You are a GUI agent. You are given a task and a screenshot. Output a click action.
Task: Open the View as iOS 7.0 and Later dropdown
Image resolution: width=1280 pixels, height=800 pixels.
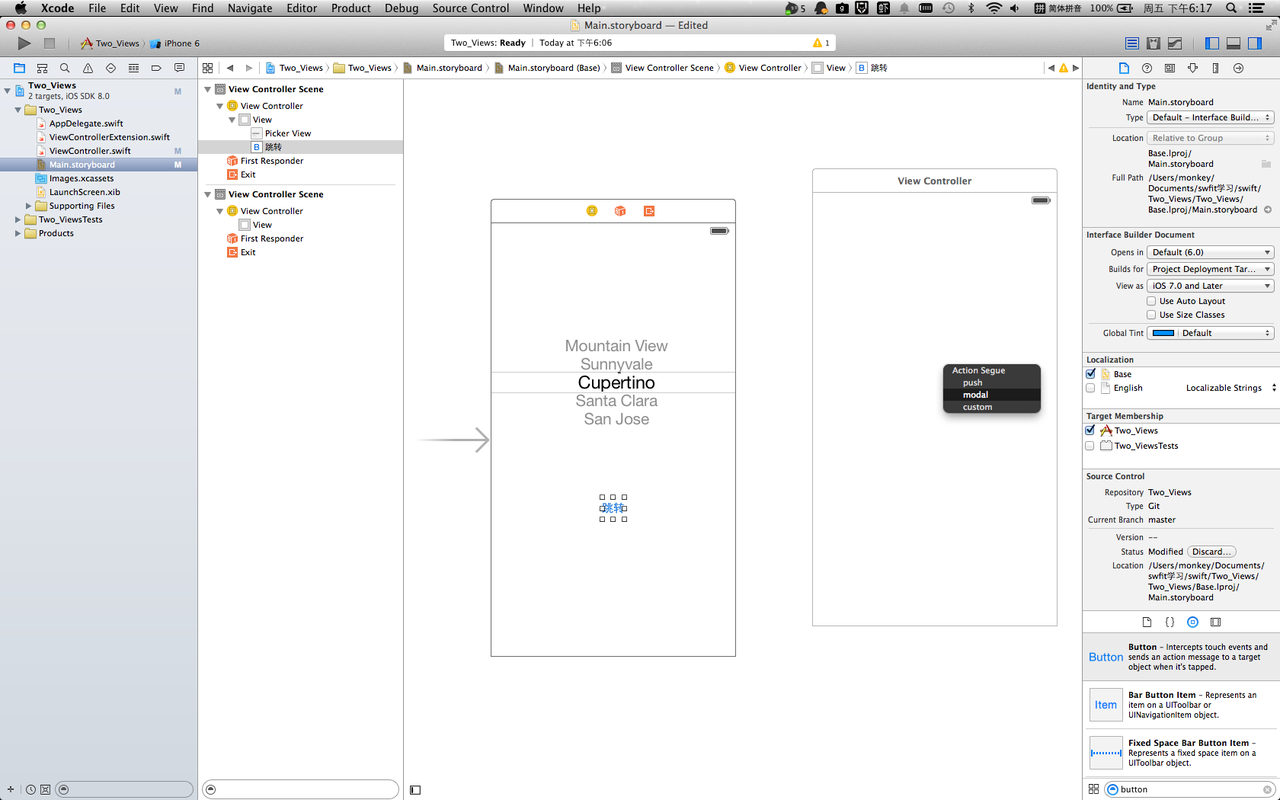(x=1210, y=286)
